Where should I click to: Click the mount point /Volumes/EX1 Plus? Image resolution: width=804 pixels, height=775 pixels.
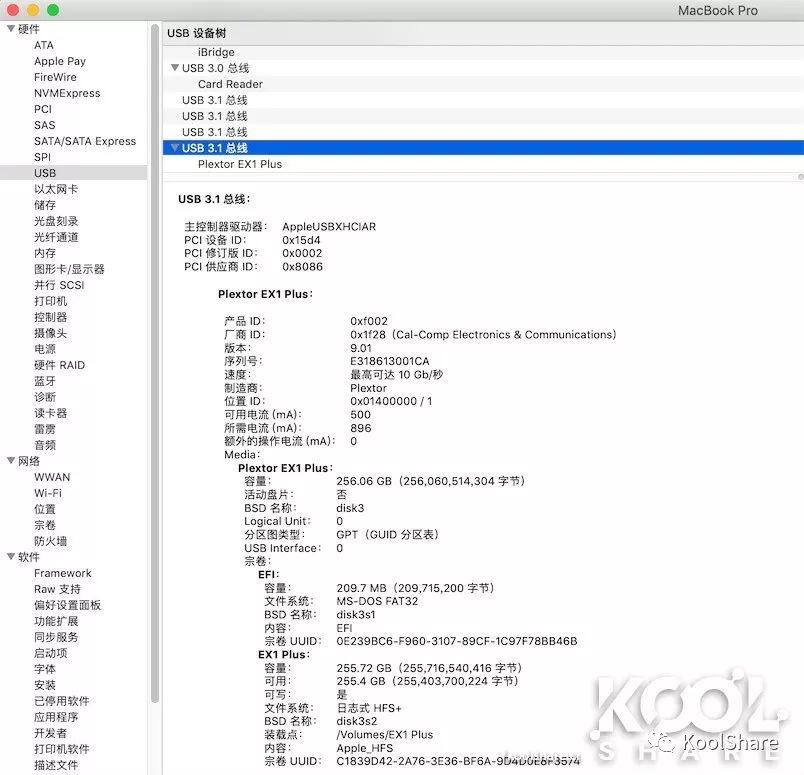click(385, 734)
